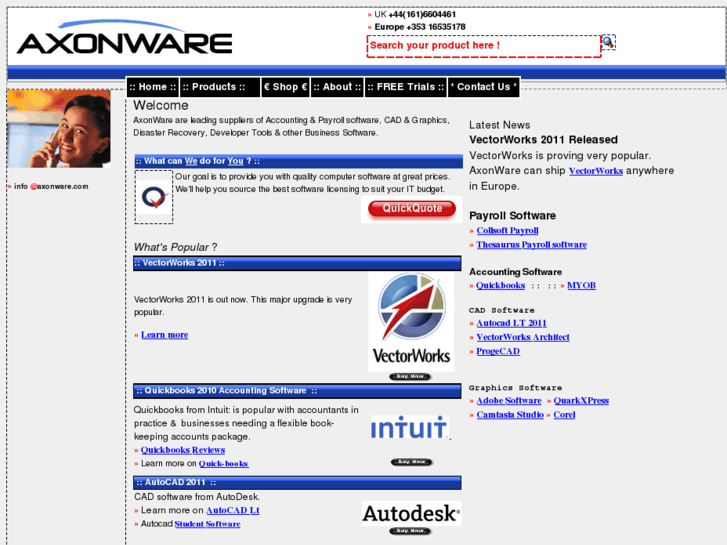727x545 pixels.
Task: Click the 'Welcome' heading
Action: [x=161, y=105]
